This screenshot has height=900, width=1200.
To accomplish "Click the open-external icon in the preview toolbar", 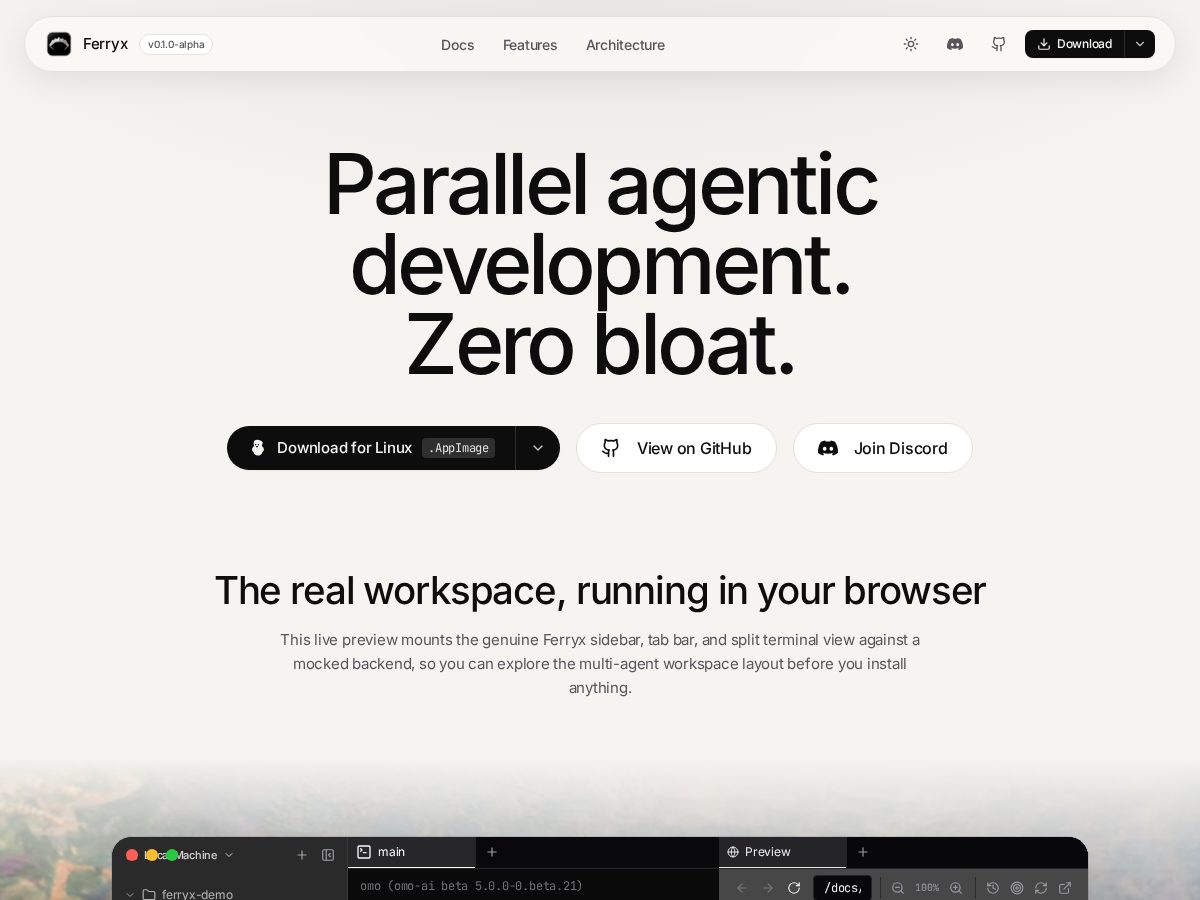I will (x=1065, y=888).
